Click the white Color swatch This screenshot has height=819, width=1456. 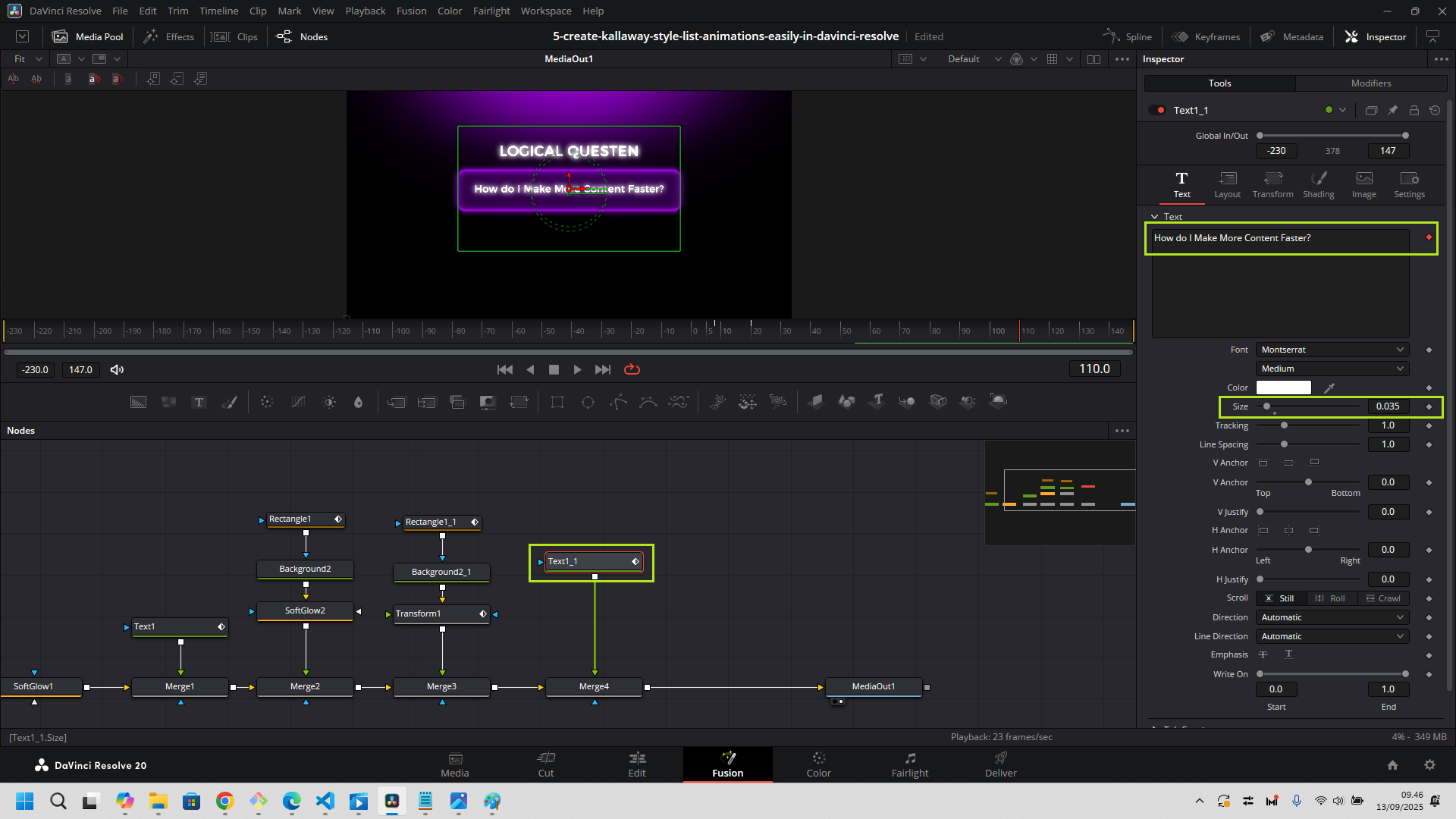click(1283, 388)
